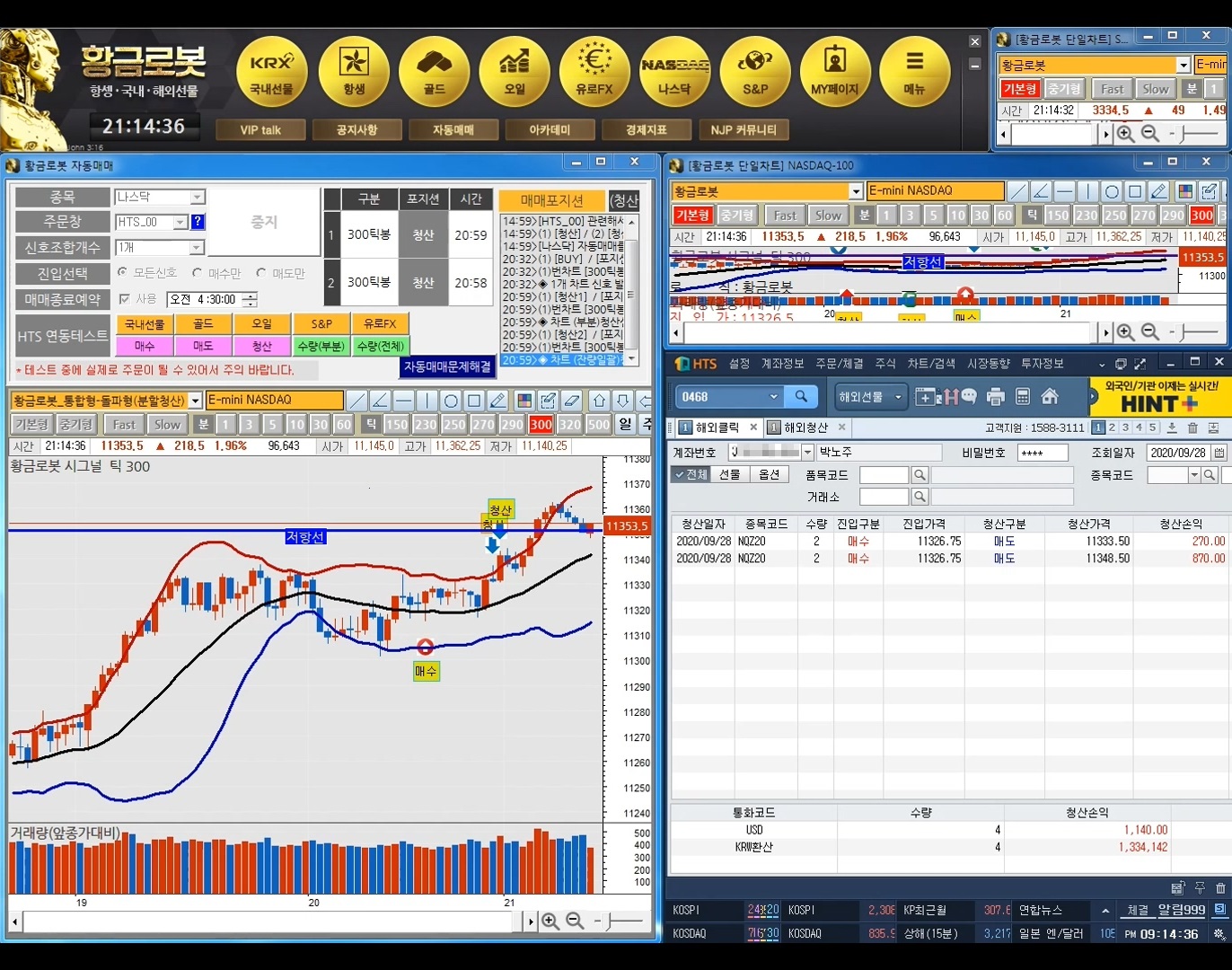
Task: Click trash icon in HTS tab bar
Action: pyautogui.click(x=1192, y=428)
